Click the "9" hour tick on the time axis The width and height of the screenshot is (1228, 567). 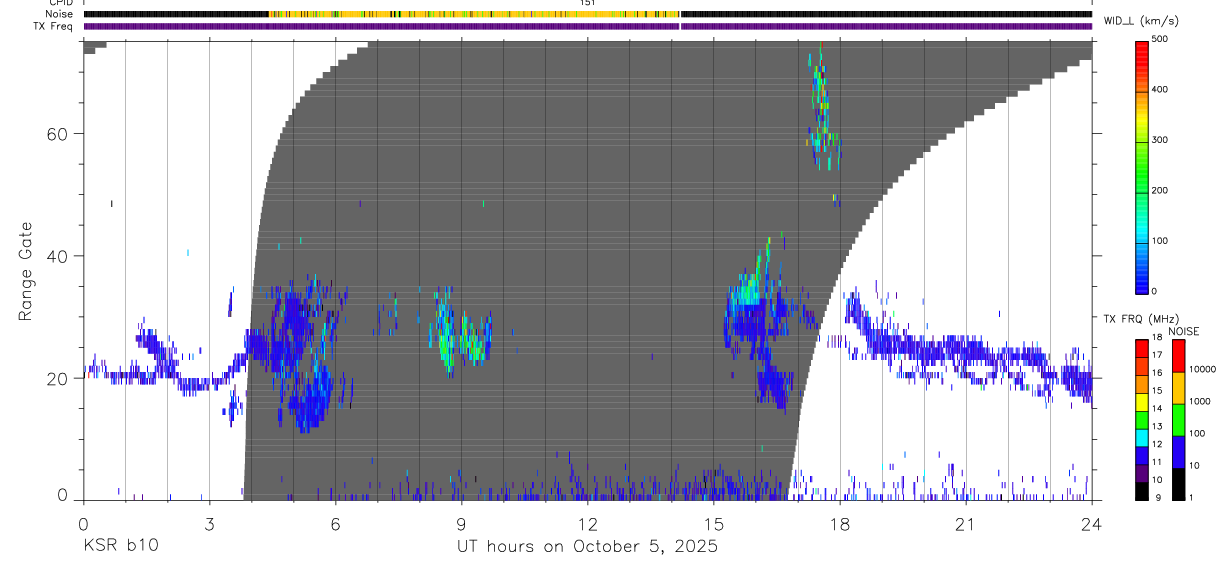(461, 524)
